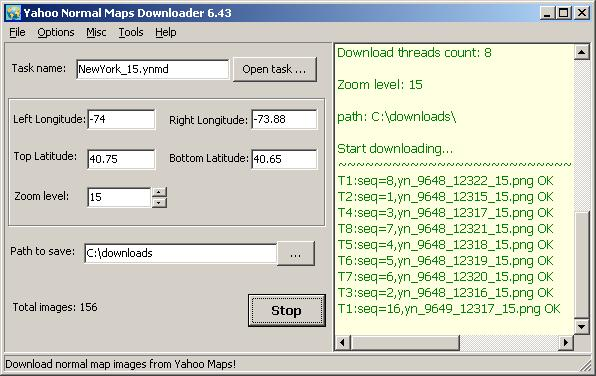The height and width of the screenshot is (376, 596).
Task: Click status bar text about Yahoo Maps
Action: (120, 364)
